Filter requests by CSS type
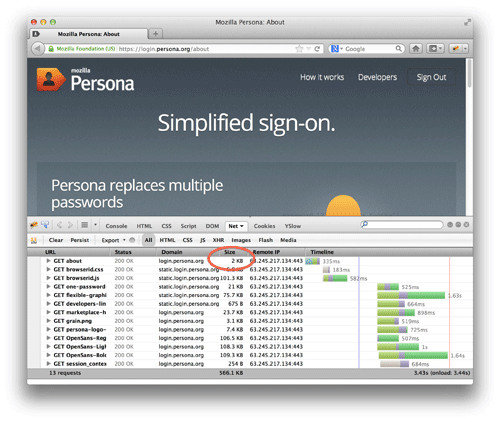This screenshot has width=500, height=422. [187, 240]
